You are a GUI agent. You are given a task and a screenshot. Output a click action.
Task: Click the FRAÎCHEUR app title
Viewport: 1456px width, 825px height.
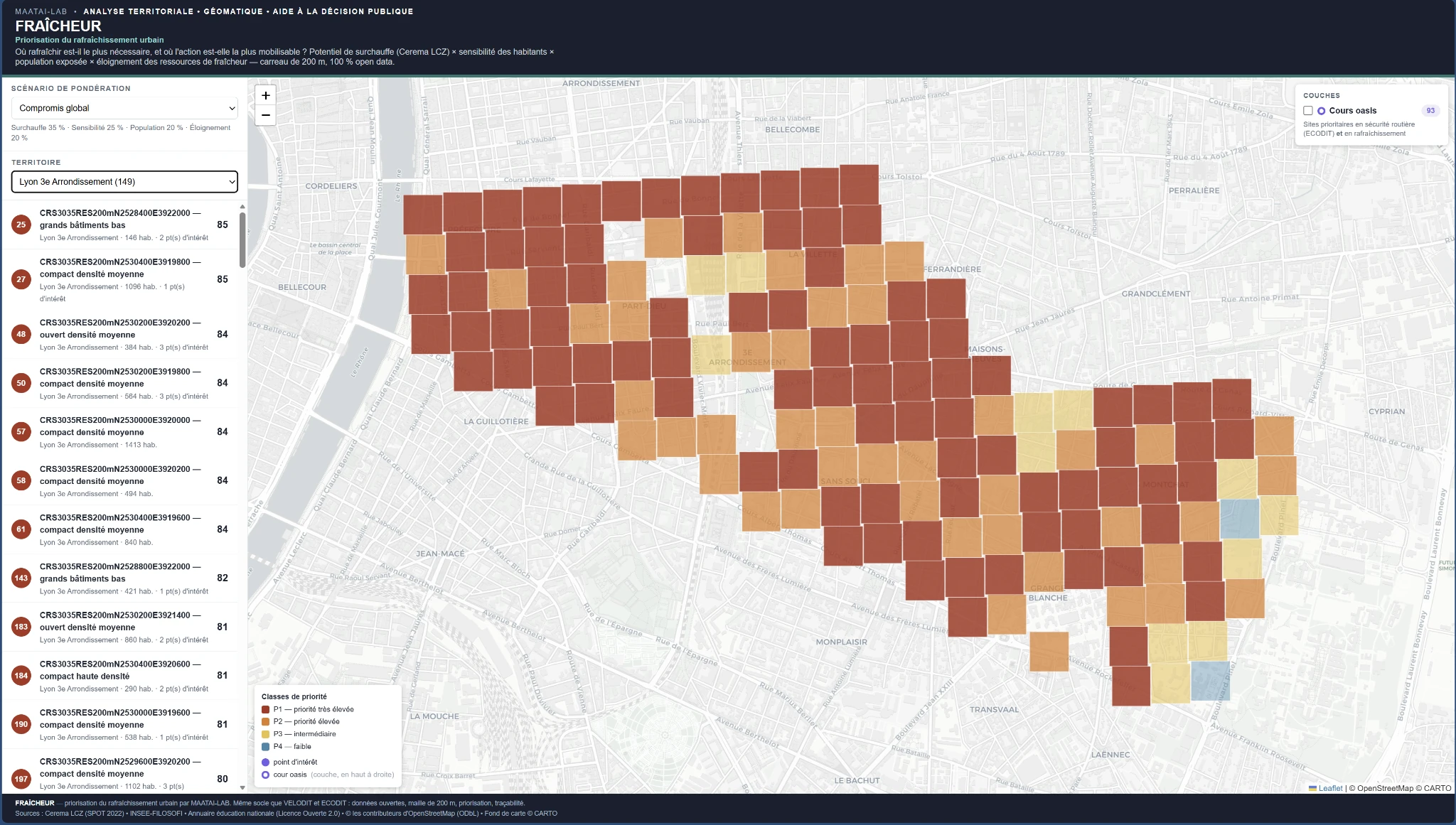[58, 26]
